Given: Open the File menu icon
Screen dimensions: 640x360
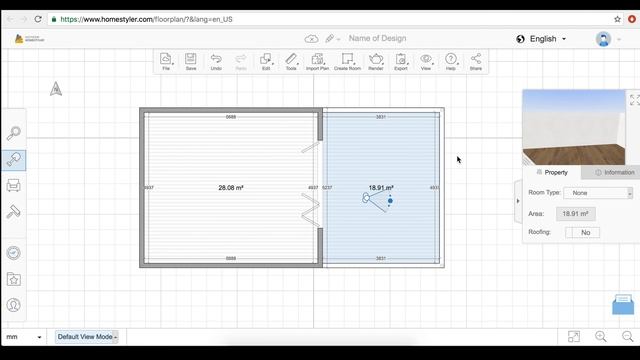Looking at the screenshot, I should tap(166, 62).
